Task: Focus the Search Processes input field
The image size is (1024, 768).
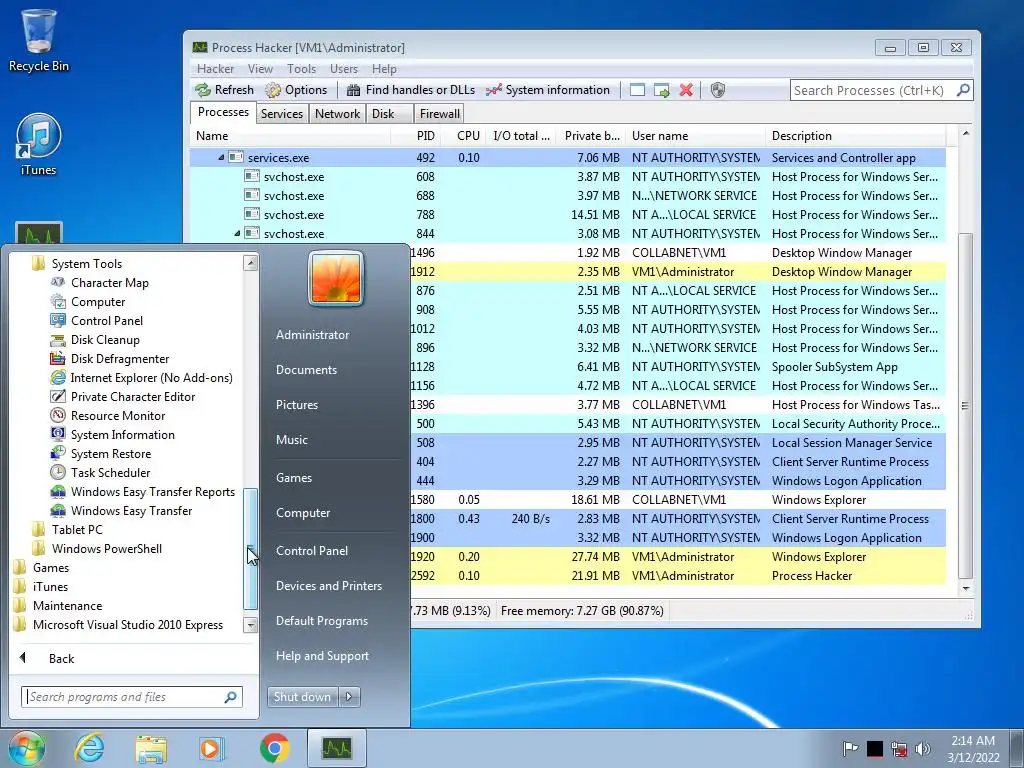Action: coord(872,90)
